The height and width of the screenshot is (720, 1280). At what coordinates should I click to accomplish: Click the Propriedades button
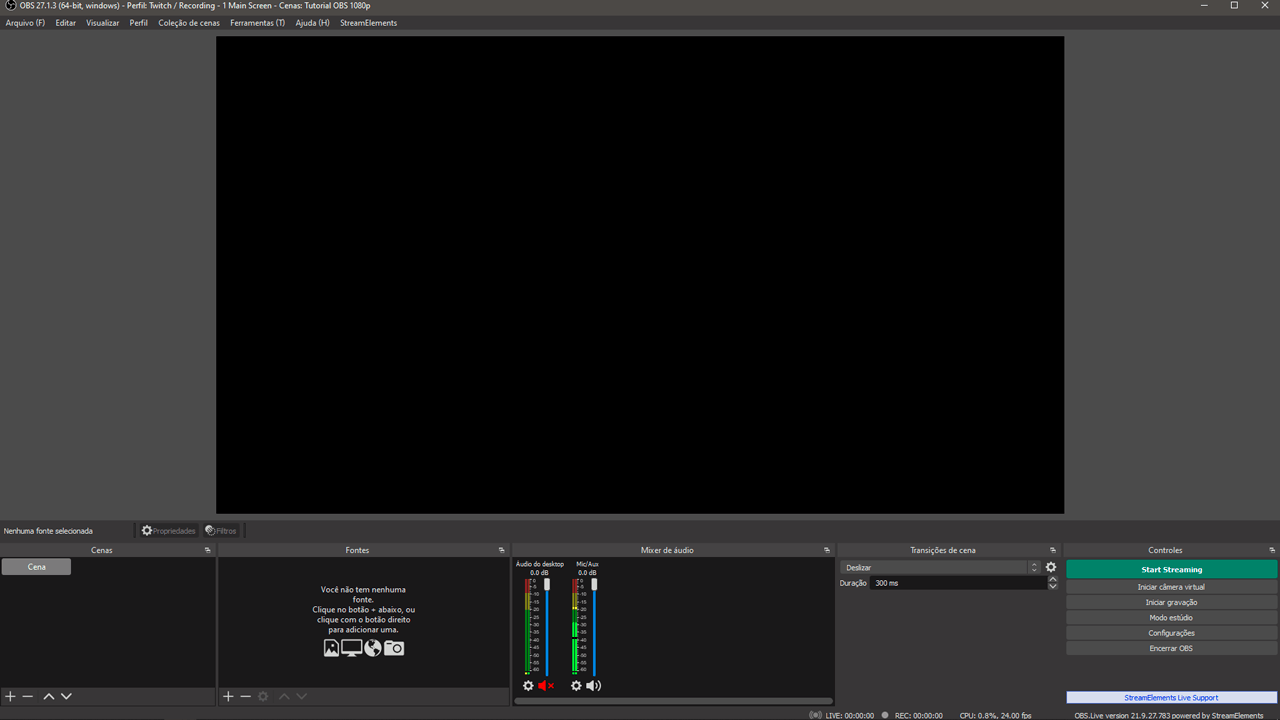click(168, 531)
